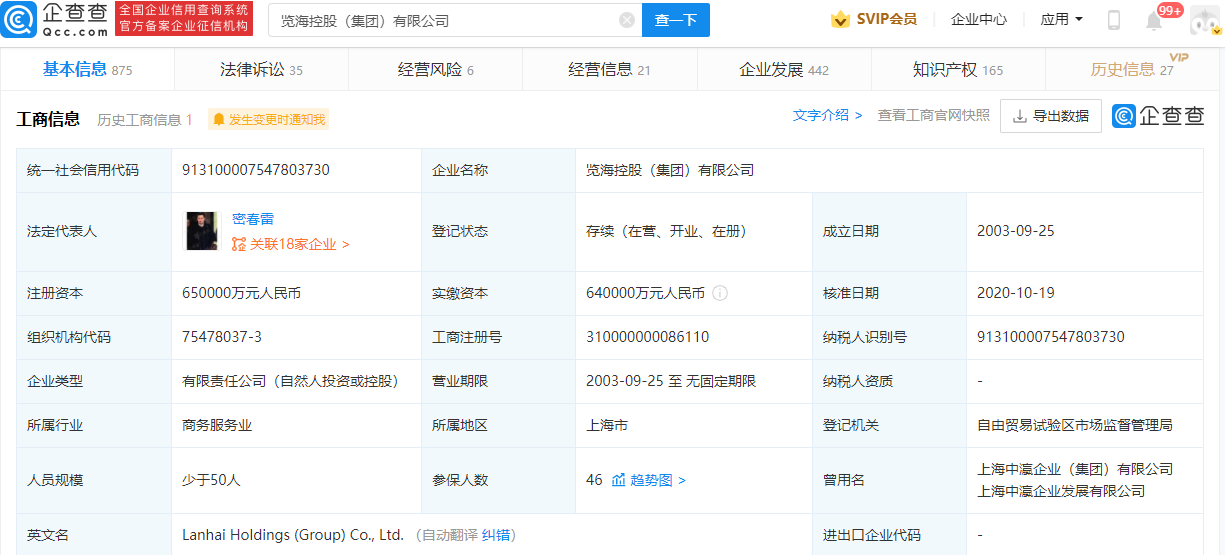
Task: Switch to 知识产权 tab
Action: pos(957,69)
